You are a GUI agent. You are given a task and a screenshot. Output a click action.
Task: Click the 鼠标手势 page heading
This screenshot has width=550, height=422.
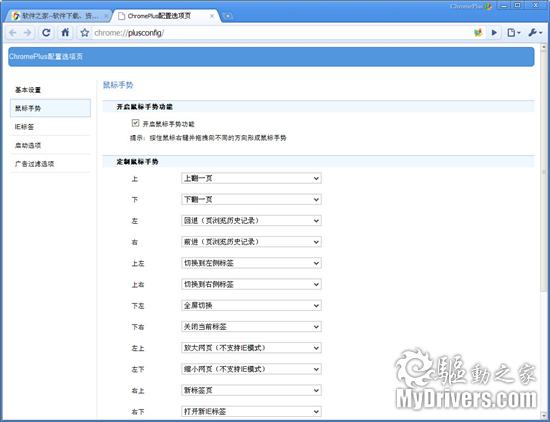click(118, 85)
